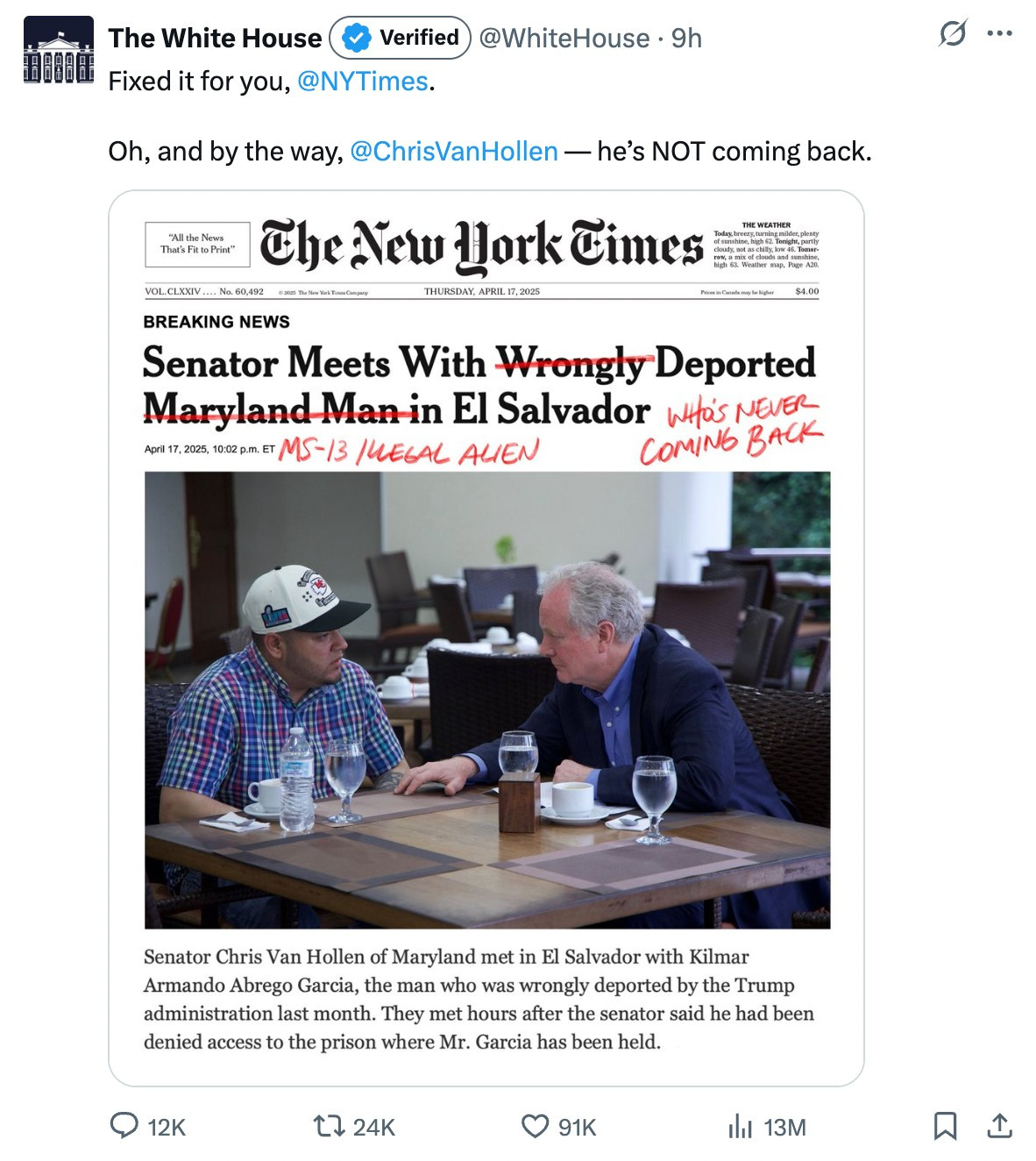Viewport: 1036px width, 1161px height.
Task: Open the reply speech bubble icon
Action: pos(124,1126)
